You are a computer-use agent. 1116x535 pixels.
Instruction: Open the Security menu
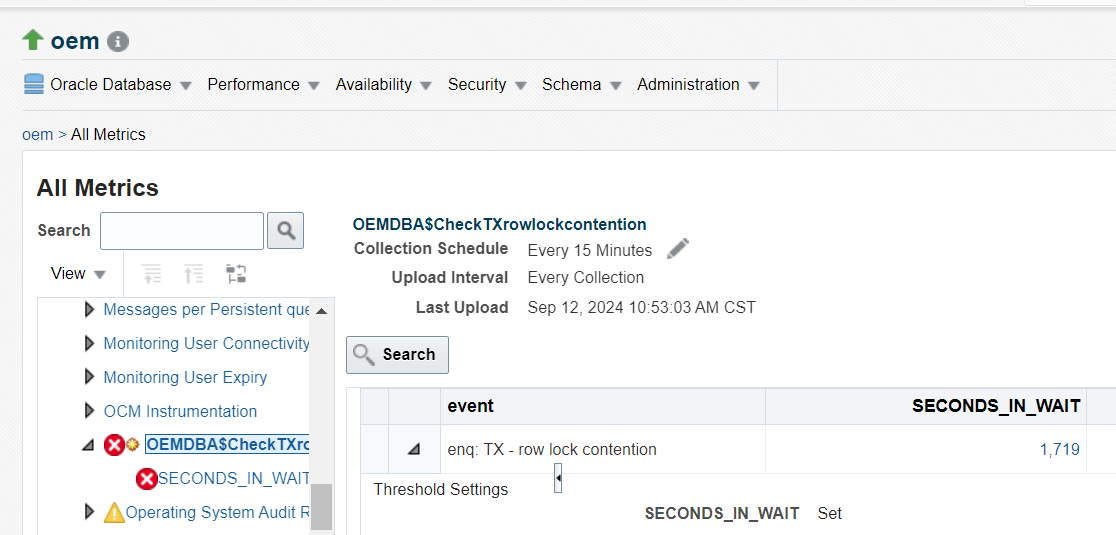pyautogui.click(x=487, y=85)
